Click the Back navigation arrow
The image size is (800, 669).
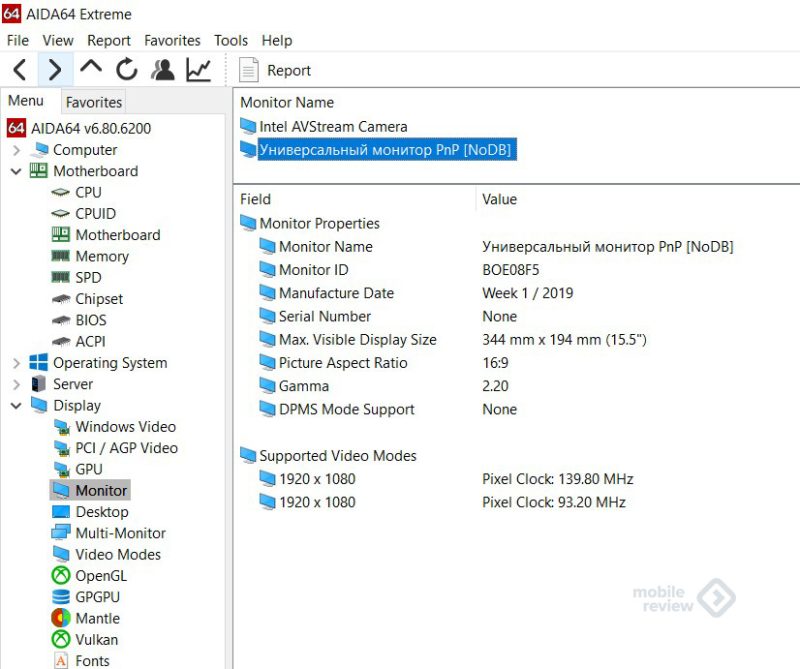point(20,70)
